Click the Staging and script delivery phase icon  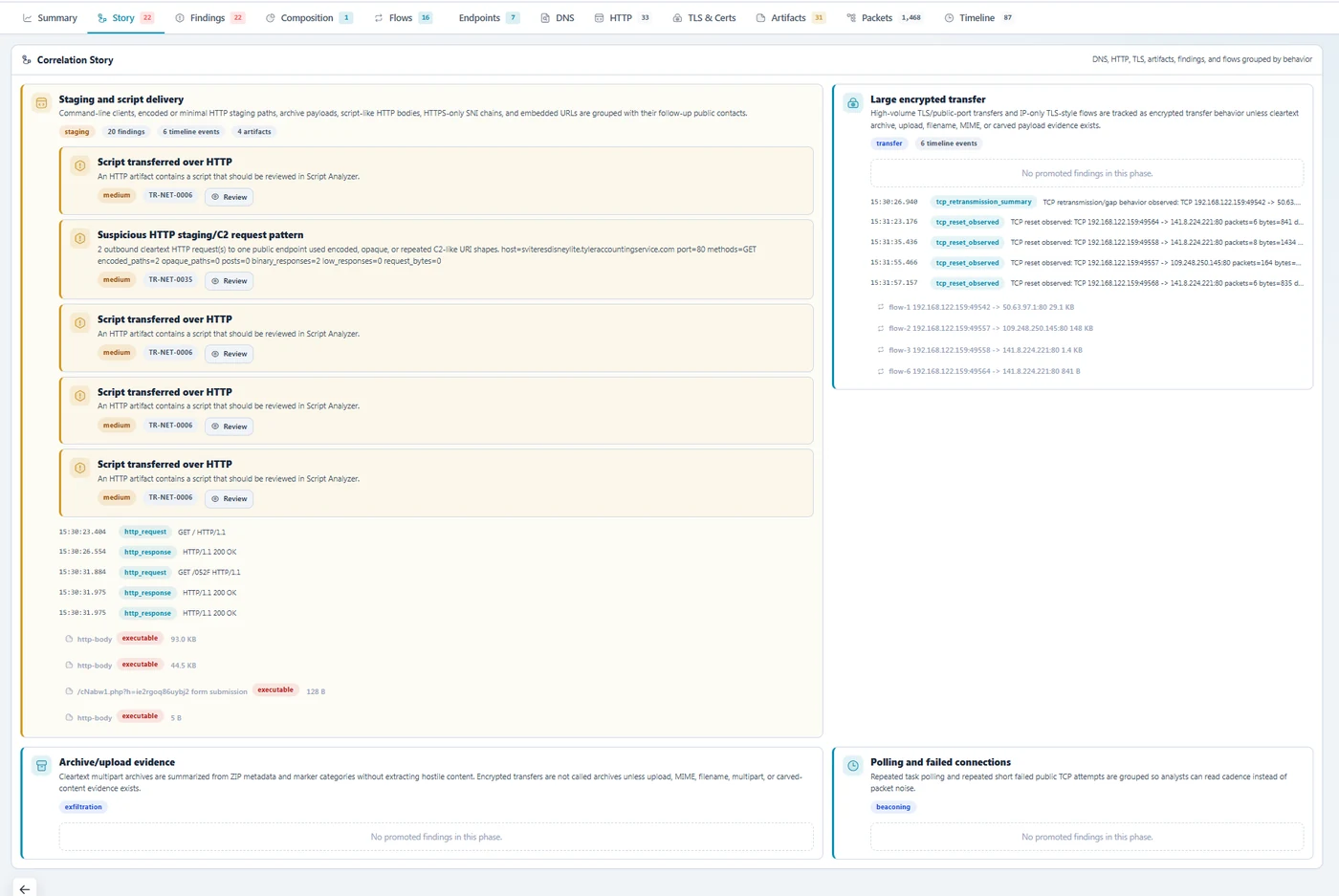click(41, 102)
